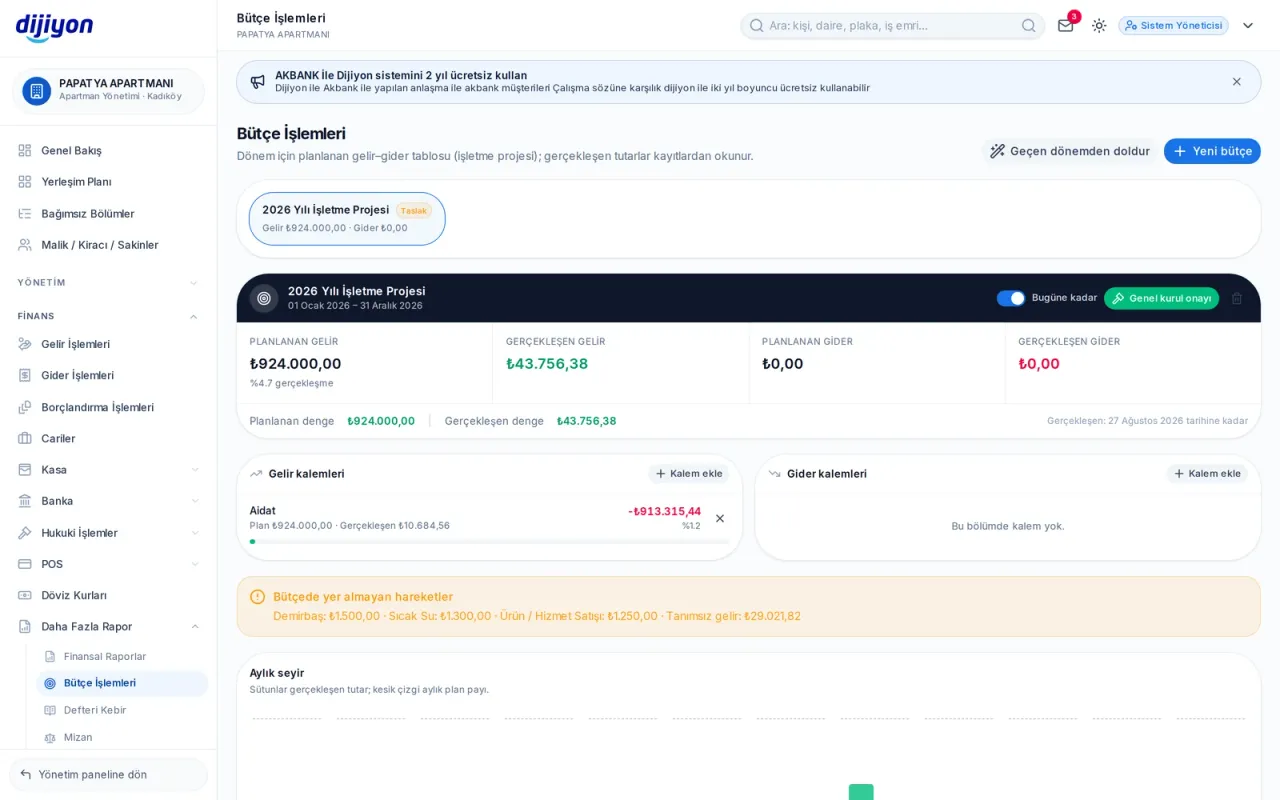Image resolution: width=1280 pixels, height=800 pixels.
Task: Switch theme with the sun icon
Action: (1099, 25)
